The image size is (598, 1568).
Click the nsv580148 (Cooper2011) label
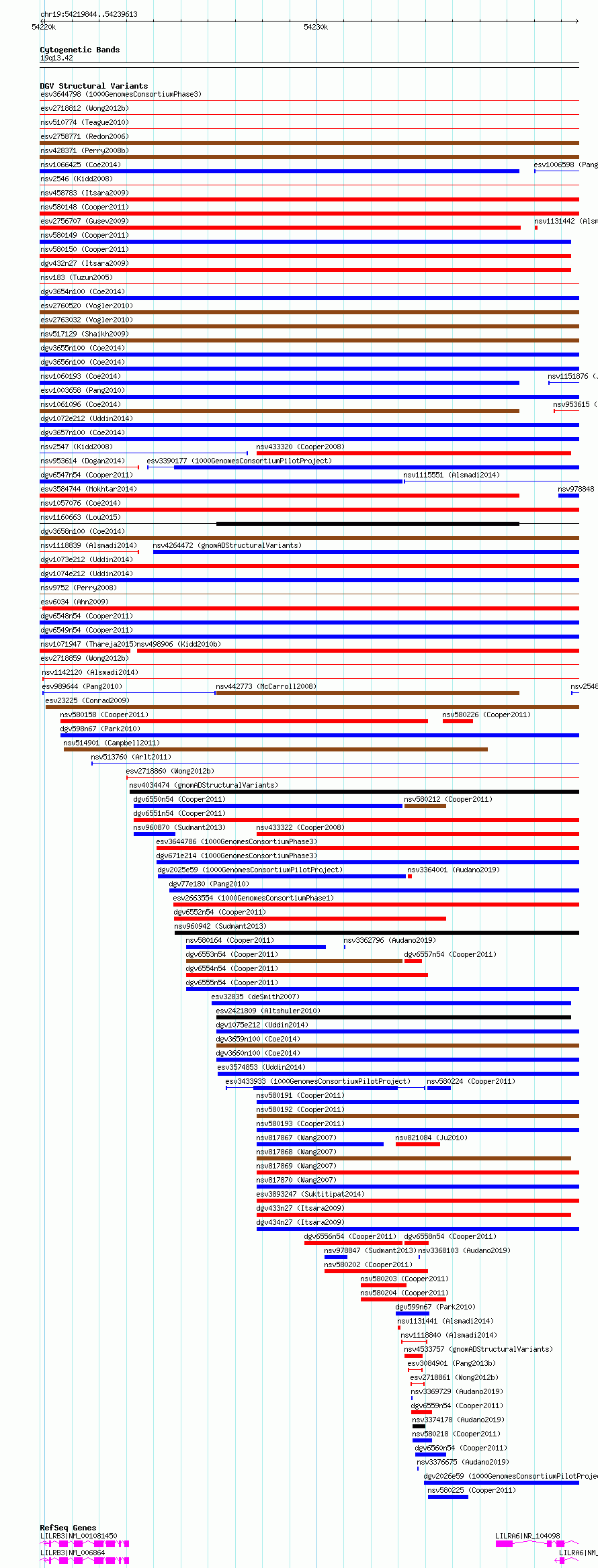pos(85,207)
